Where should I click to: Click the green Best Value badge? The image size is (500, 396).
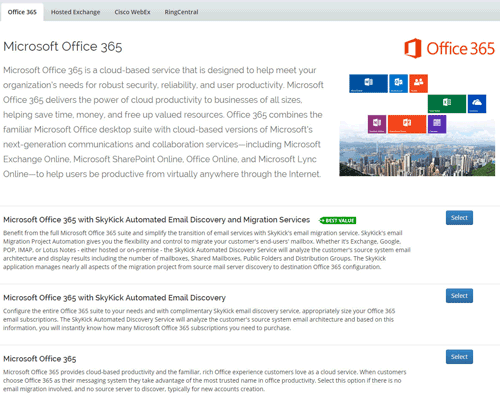point(338,220)
